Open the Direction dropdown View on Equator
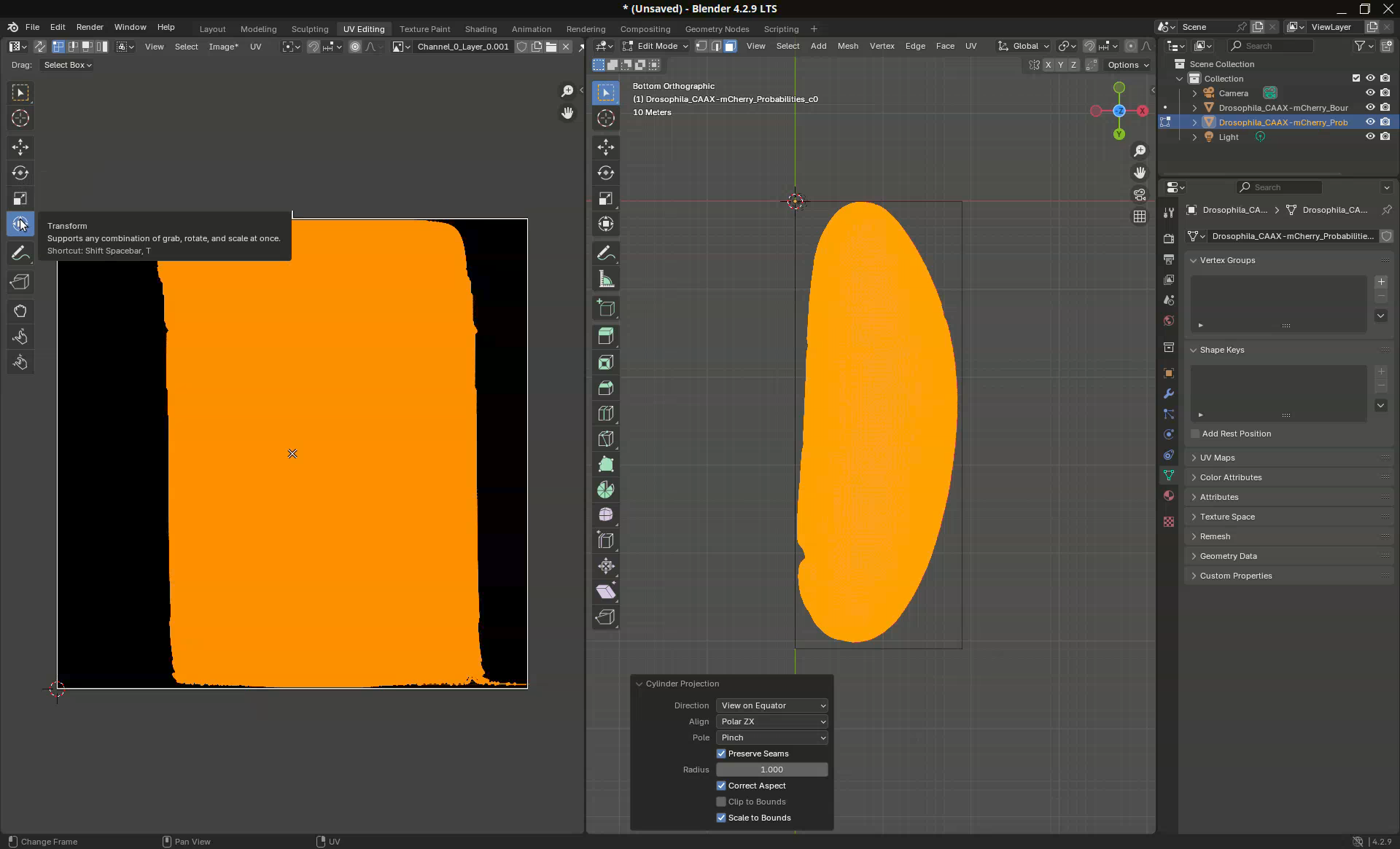The image size is (1400, 849). pyautogui.click(x=772, y=705)
